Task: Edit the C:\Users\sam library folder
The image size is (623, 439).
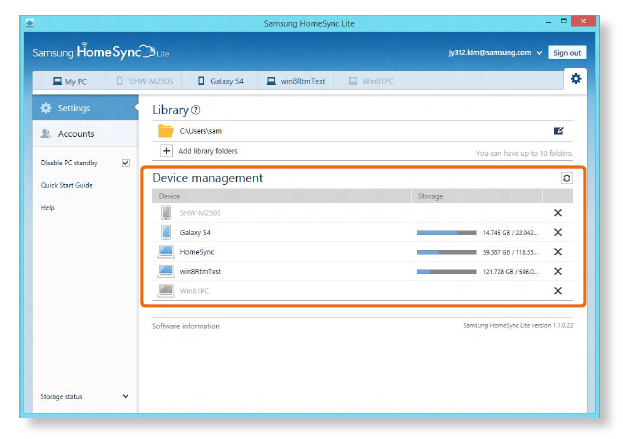Action: 558,131
